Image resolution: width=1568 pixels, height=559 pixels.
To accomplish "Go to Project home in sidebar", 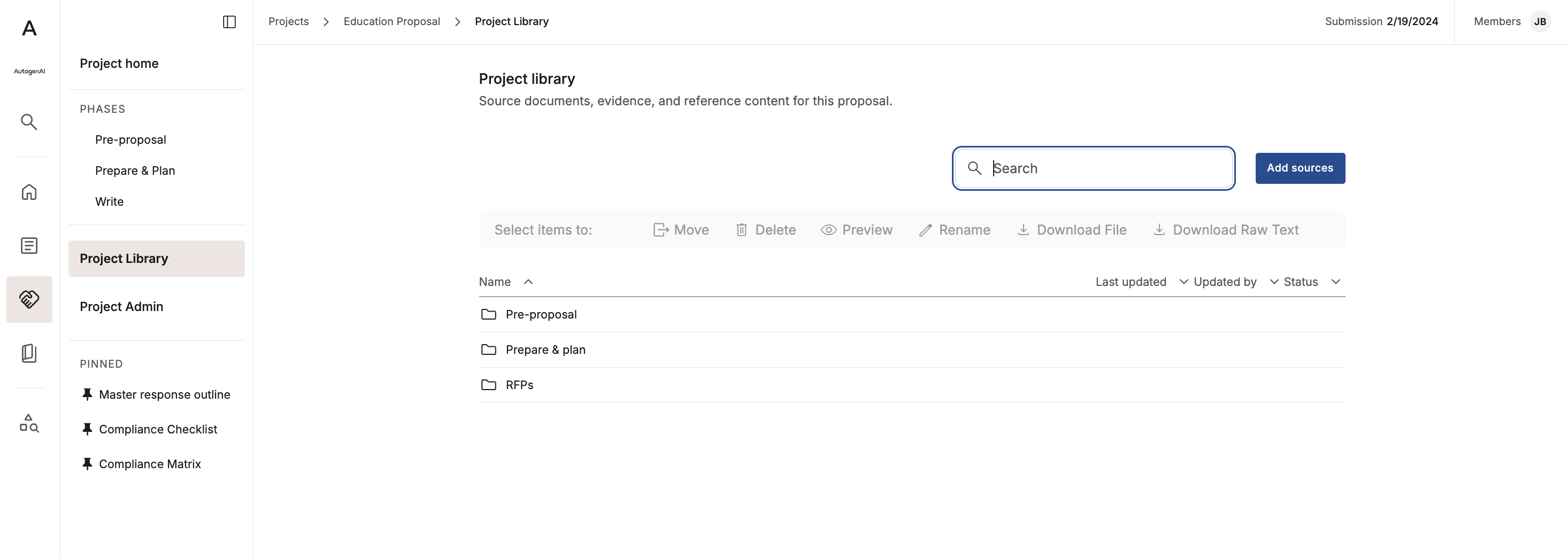I will (x=119, y=63).
